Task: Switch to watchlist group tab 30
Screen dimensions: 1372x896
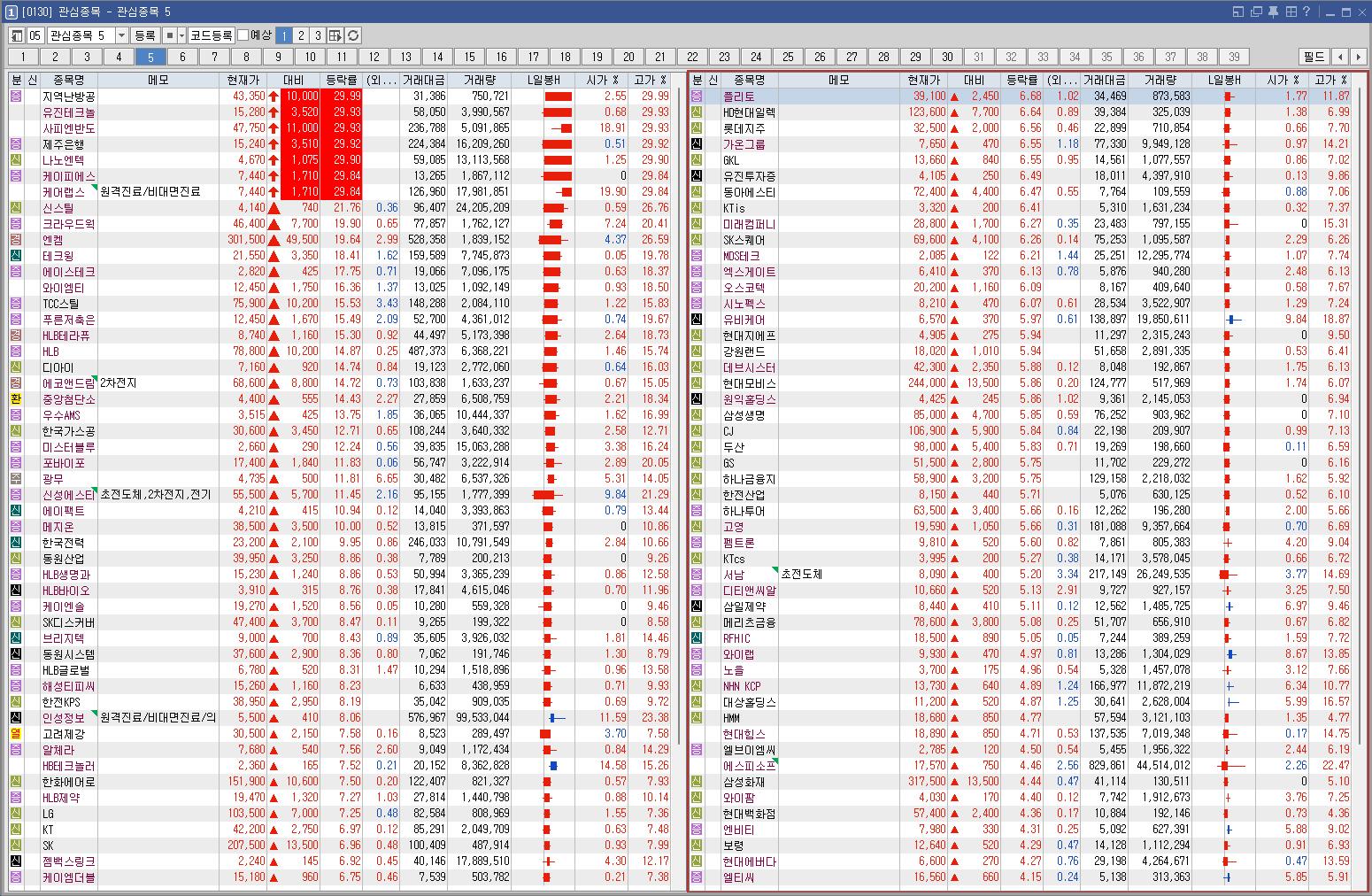Action: [947, 57]
